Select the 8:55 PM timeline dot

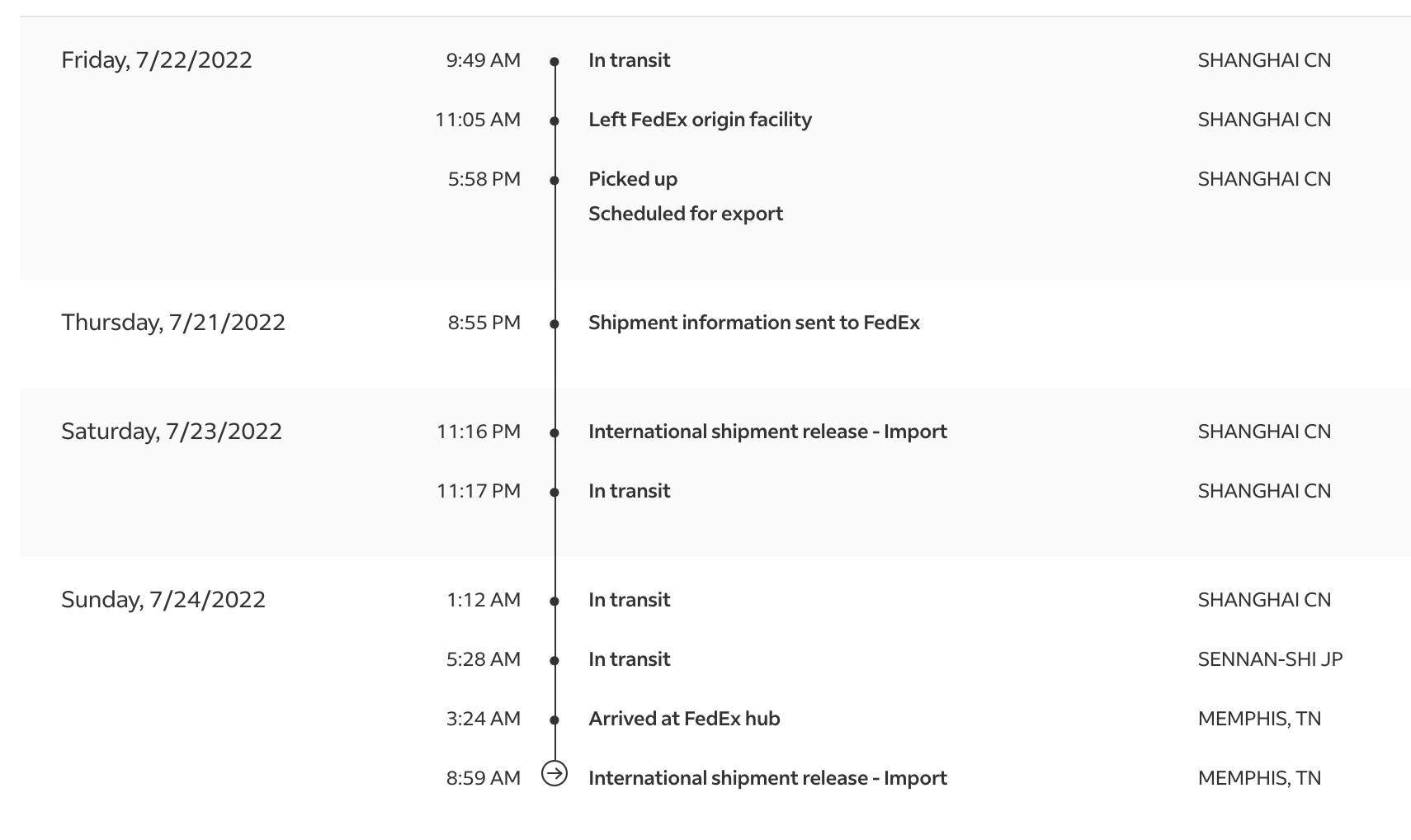click(554, 324)
